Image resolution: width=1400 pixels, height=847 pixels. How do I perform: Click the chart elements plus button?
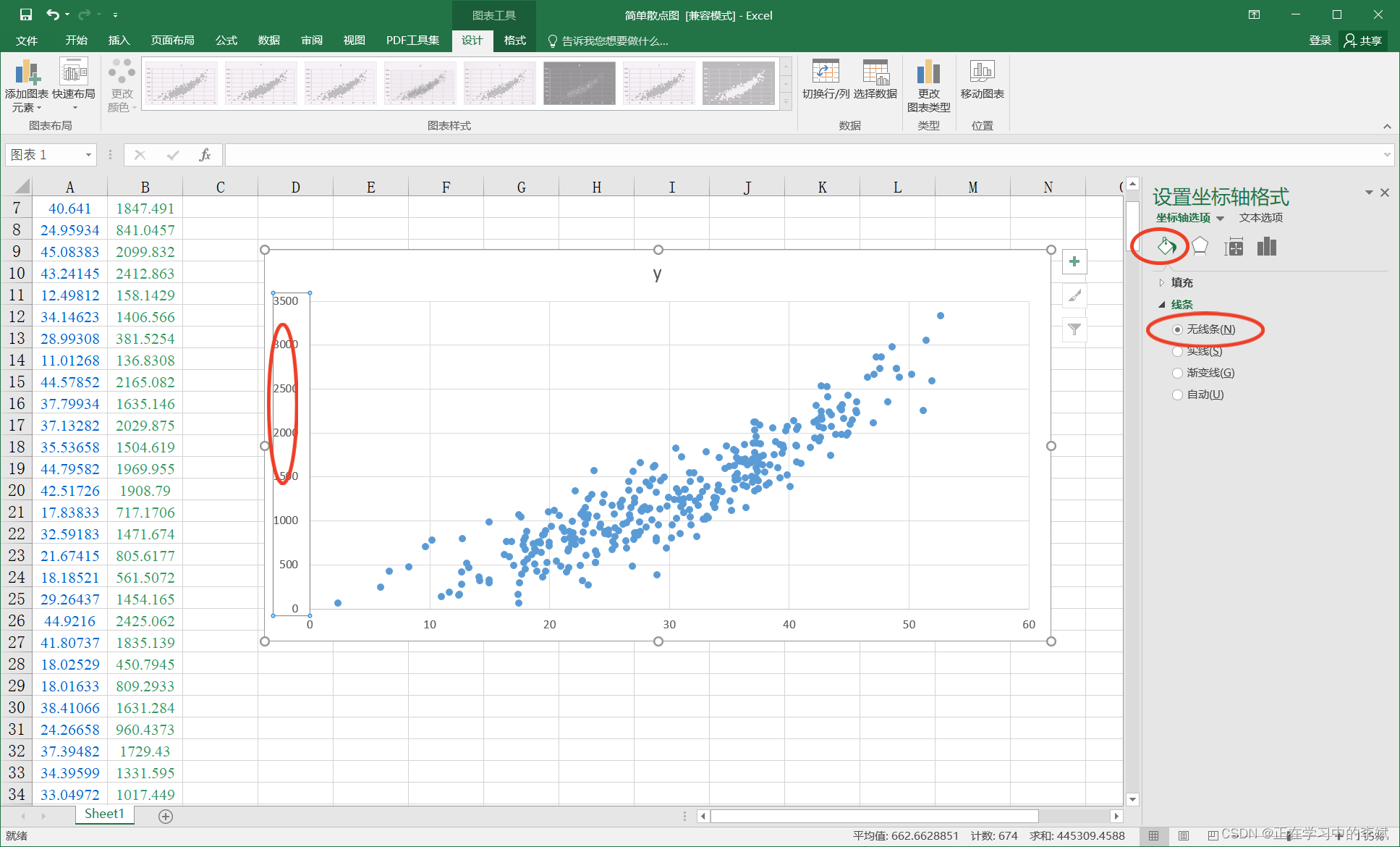point(1074,261)
